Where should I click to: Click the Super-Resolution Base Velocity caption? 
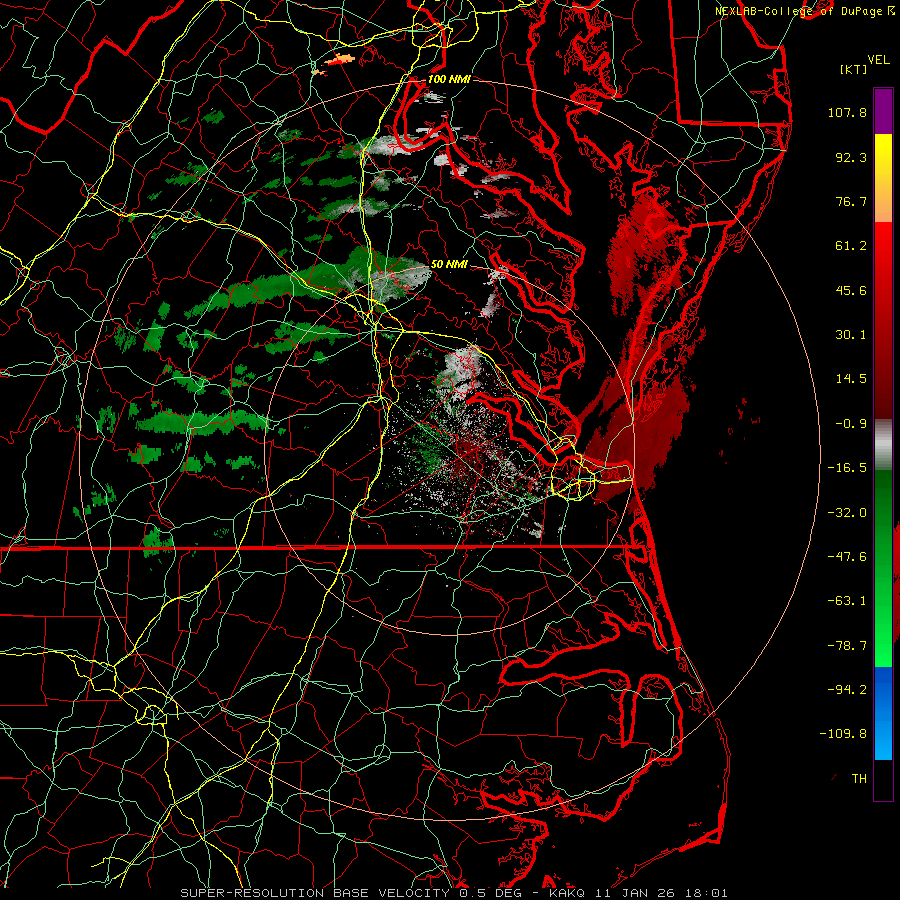pos(453,893)
